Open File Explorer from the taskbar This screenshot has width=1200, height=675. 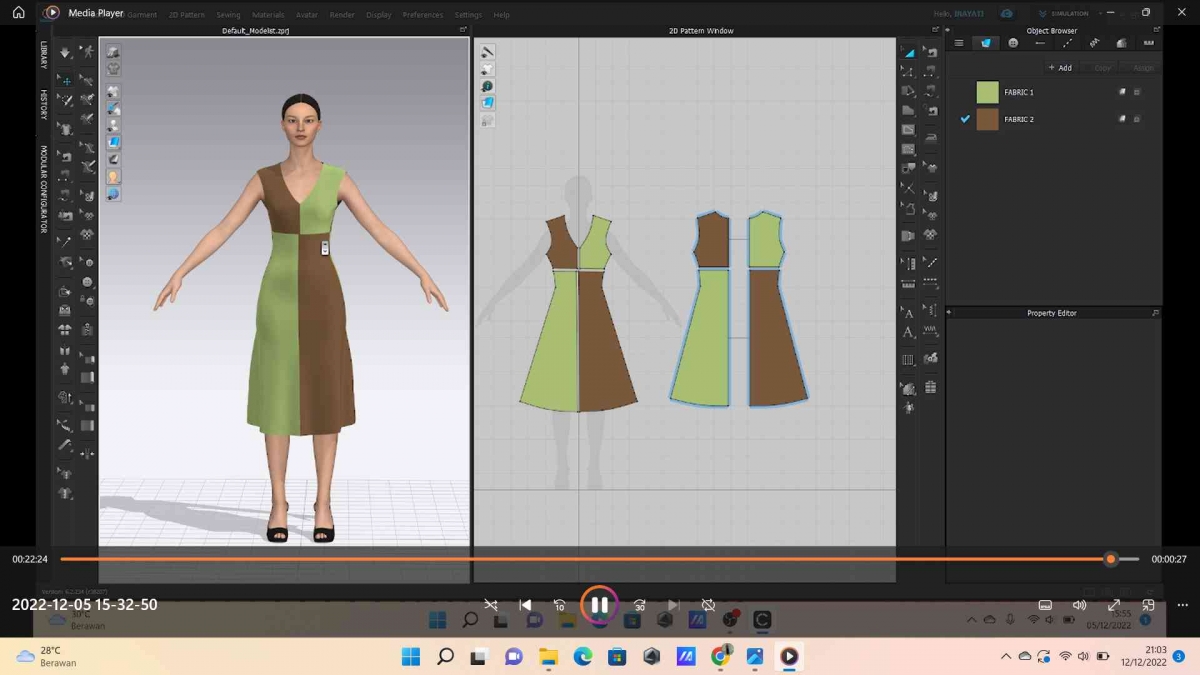point(548,657)
